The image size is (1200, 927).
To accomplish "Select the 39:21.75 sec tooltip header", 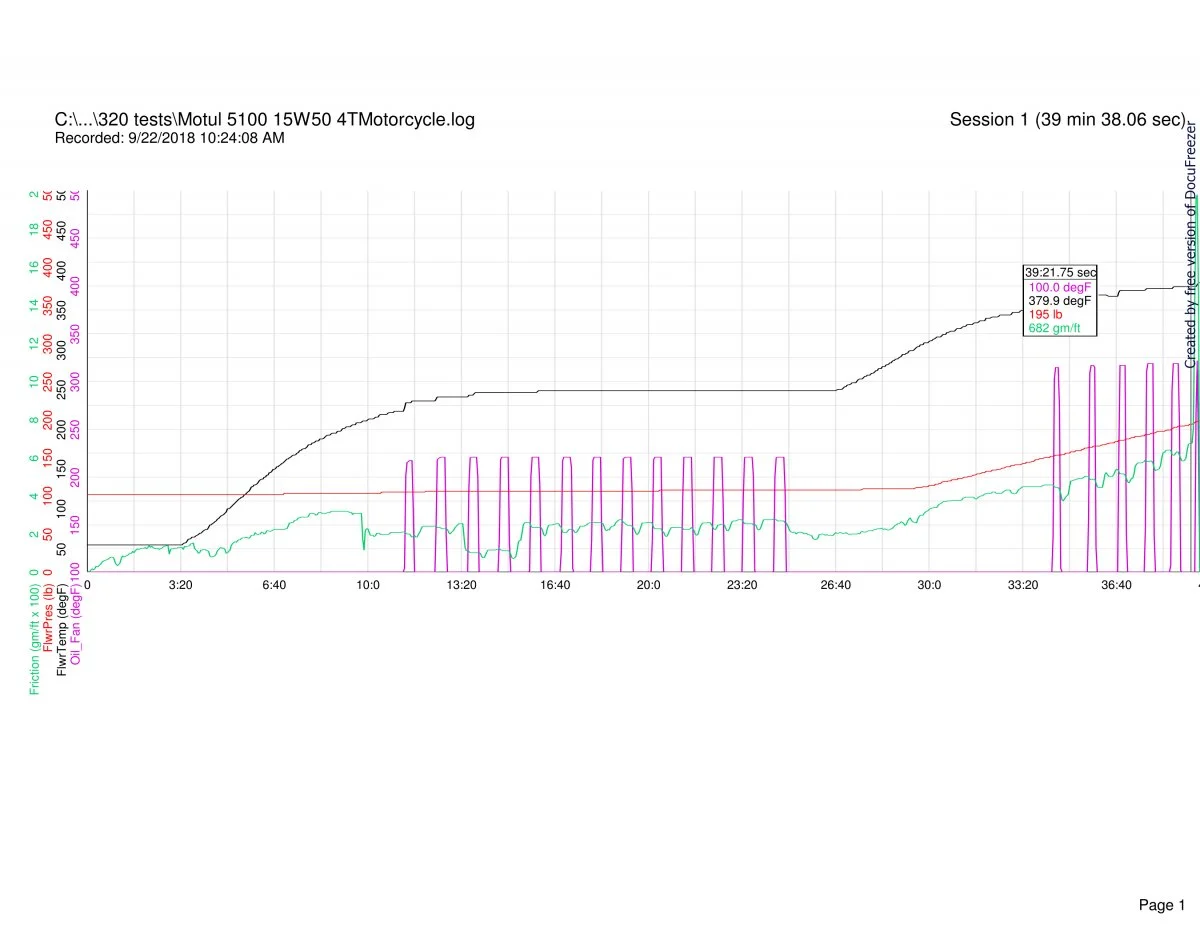I will click(1060, 272).
